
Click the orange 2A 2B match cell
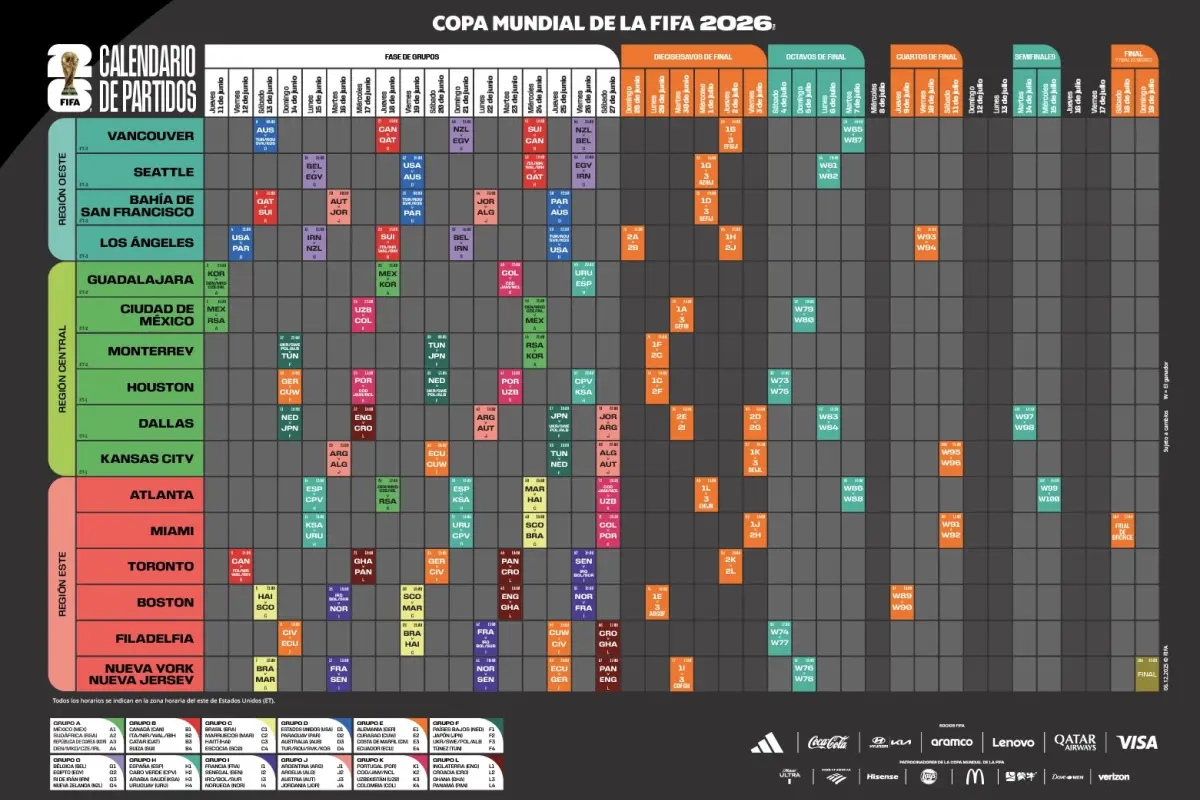(x=632, y=243)
